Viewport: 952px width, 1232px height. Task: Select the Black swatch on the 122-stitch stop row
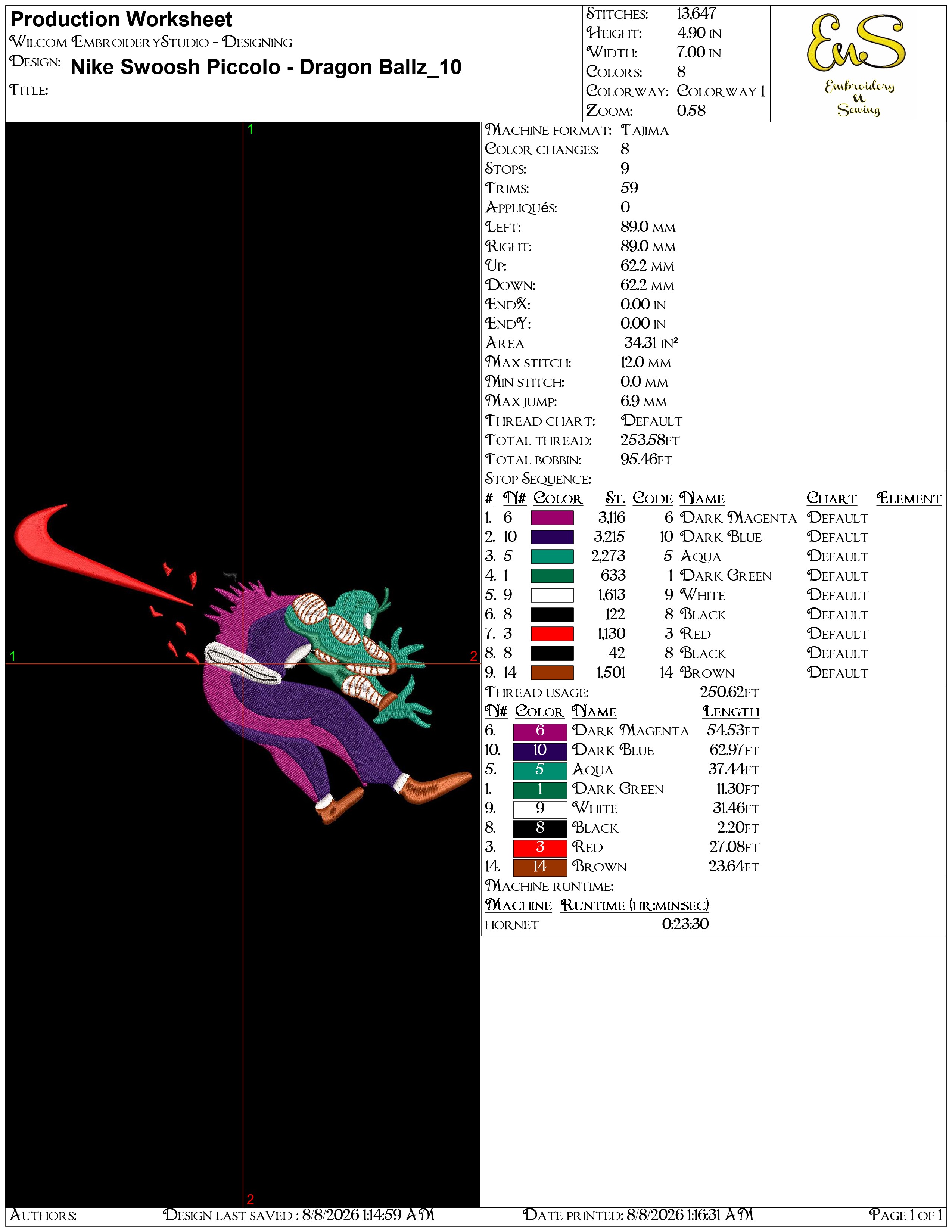(x=551, y=614)
